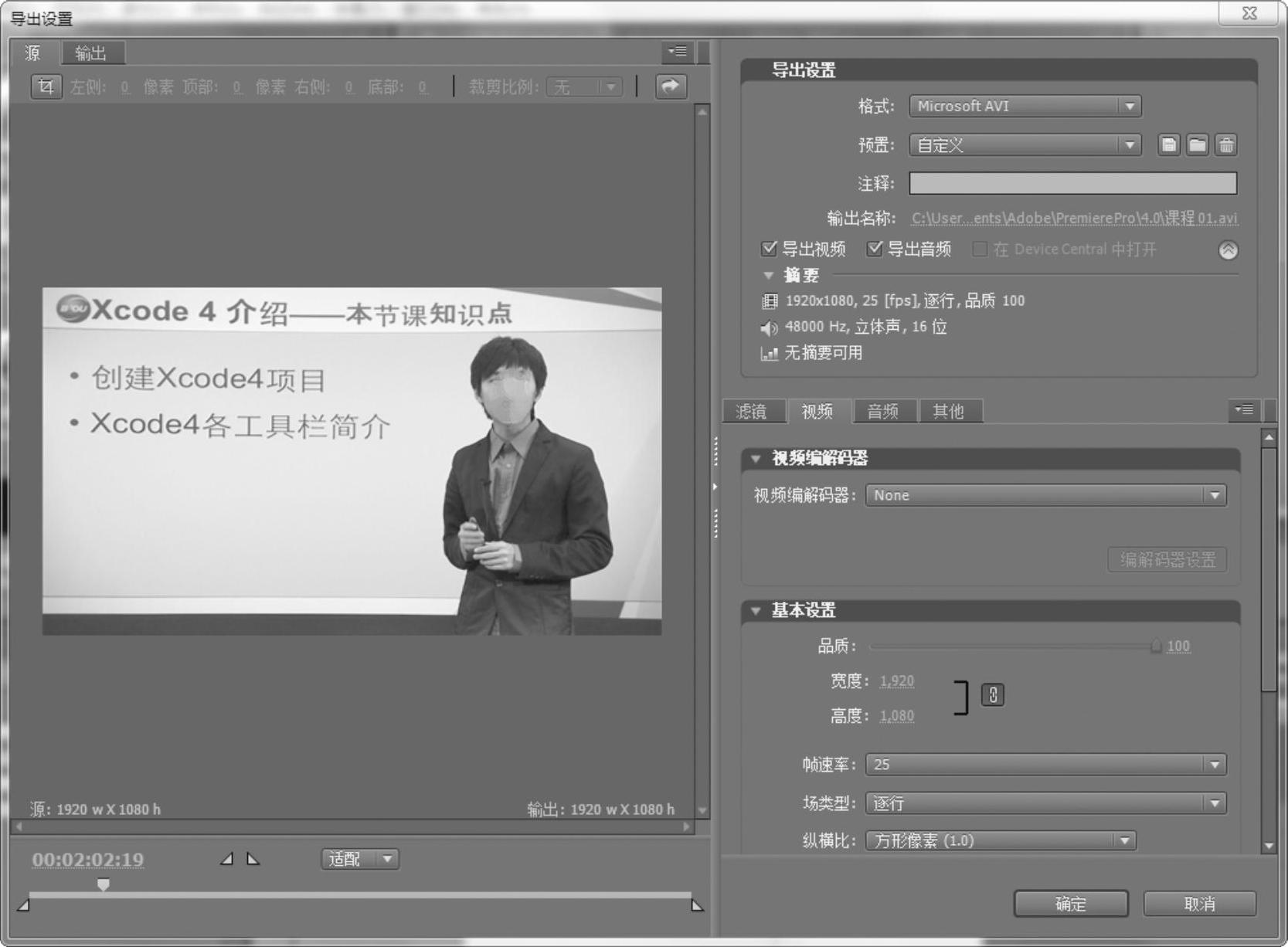This screenshot has height=947, width=1288.
Task: Click the 取消 button
Action: [x=1200, y=904]
